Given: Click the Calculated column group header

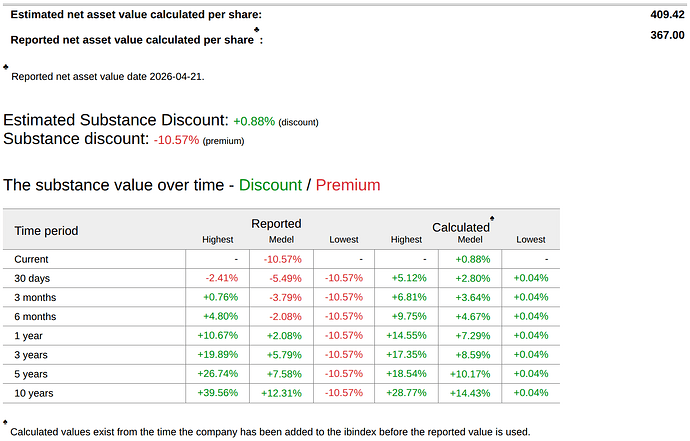Looking at the screenshot, I should (461, 228).
